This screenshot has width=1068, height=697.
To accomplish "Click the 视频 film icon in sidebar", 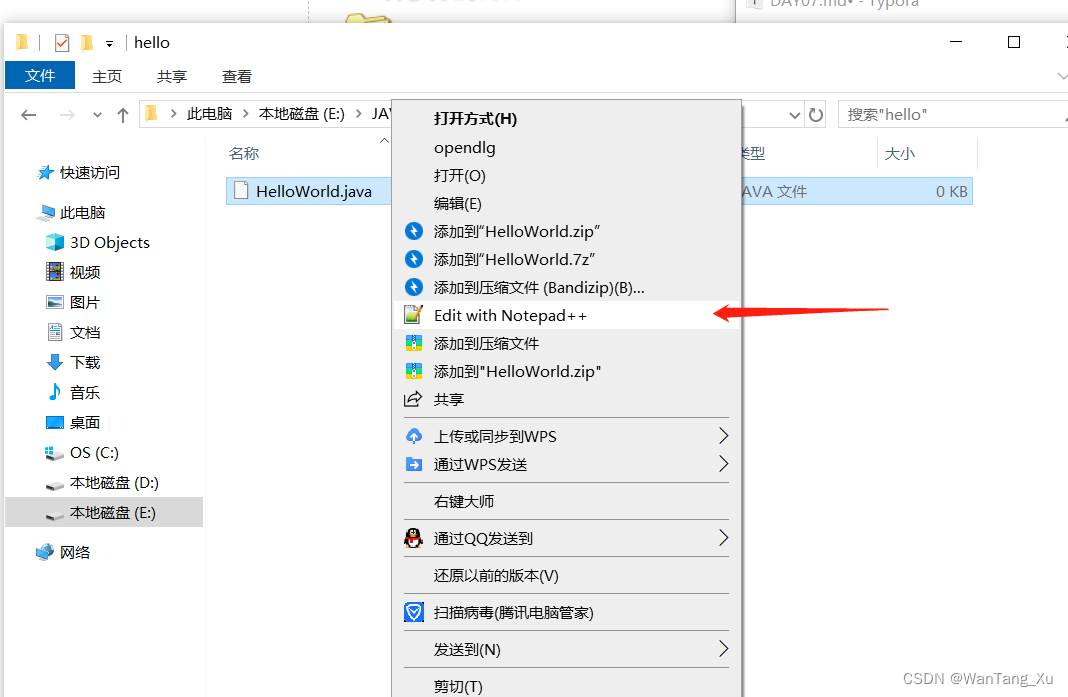I will pos(54,272).
